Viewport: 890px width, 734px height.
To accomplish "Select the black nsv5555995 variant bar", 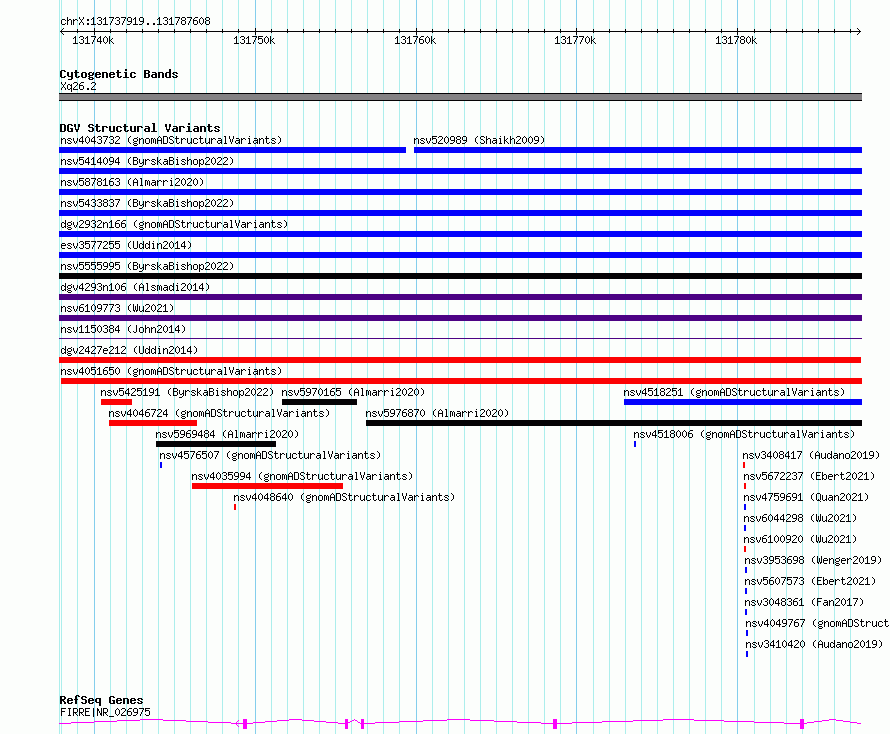I will (460, 276).
